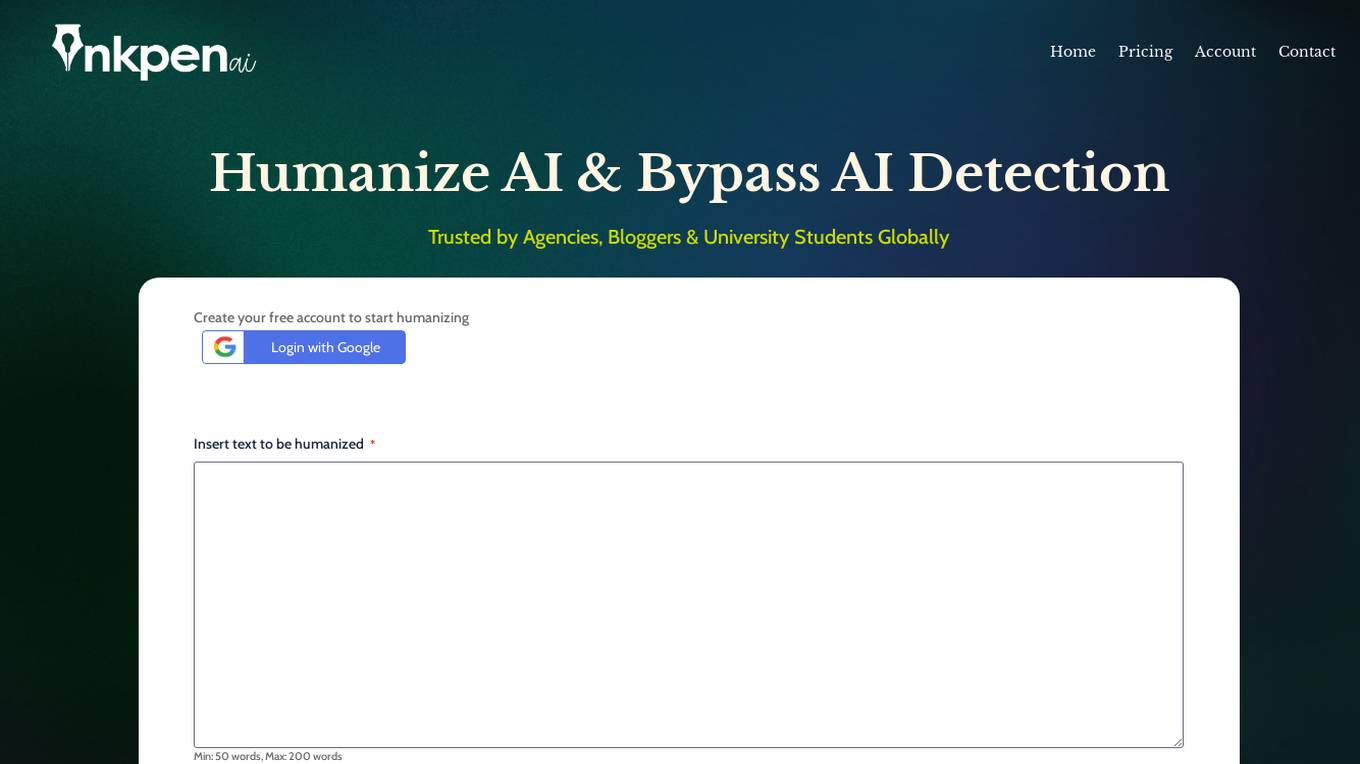Open the Home menu item
The height and width of the screenshot is (764, 1360).
pyautogui.click(x=1073, y=51)
